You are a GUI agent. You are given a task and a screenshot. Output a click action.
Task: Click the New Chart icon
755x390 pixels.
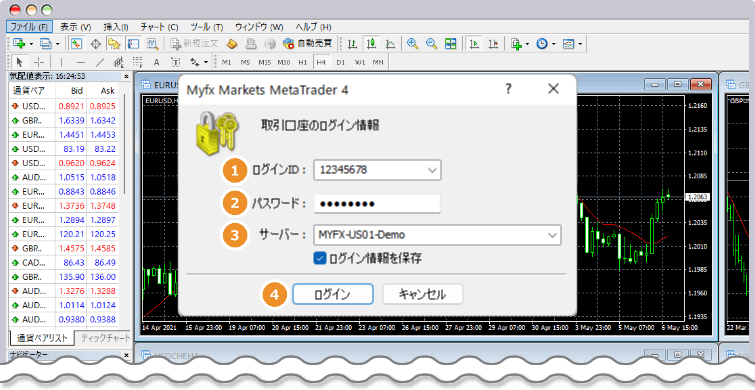19,44
